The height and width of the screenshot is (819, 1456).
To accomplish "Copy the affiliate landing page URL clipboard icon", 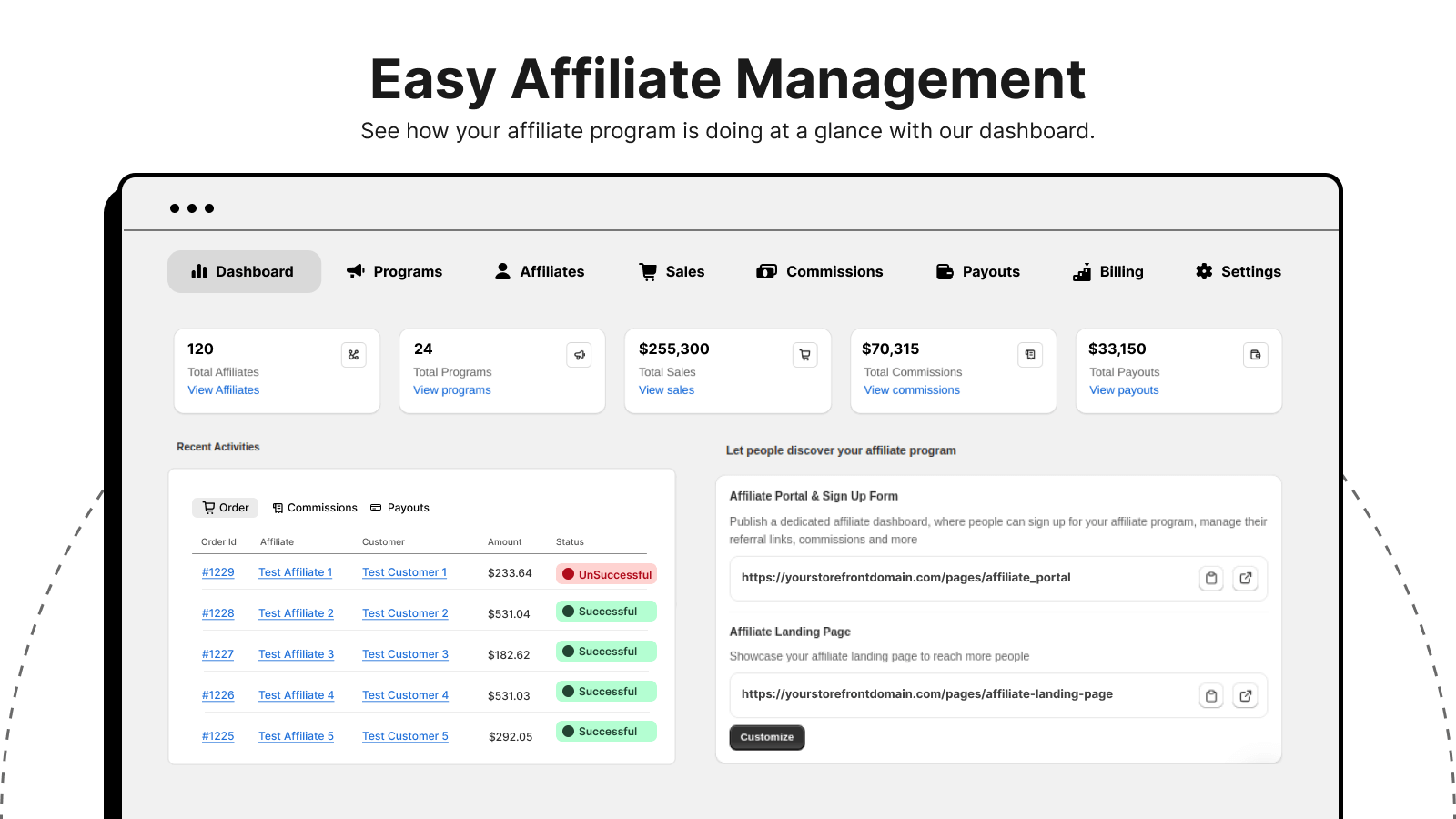I will pyautogui.click(x=1211, y=694).
